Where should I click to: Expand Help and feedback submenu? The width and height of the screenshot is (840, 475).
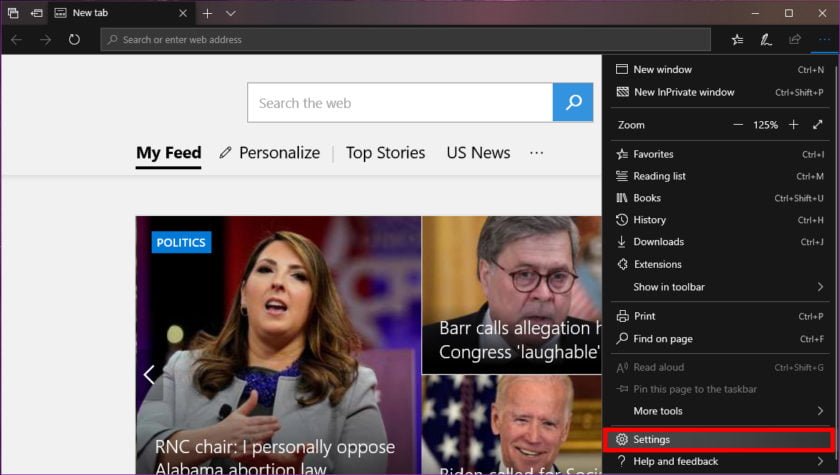(x=820, y=461)
